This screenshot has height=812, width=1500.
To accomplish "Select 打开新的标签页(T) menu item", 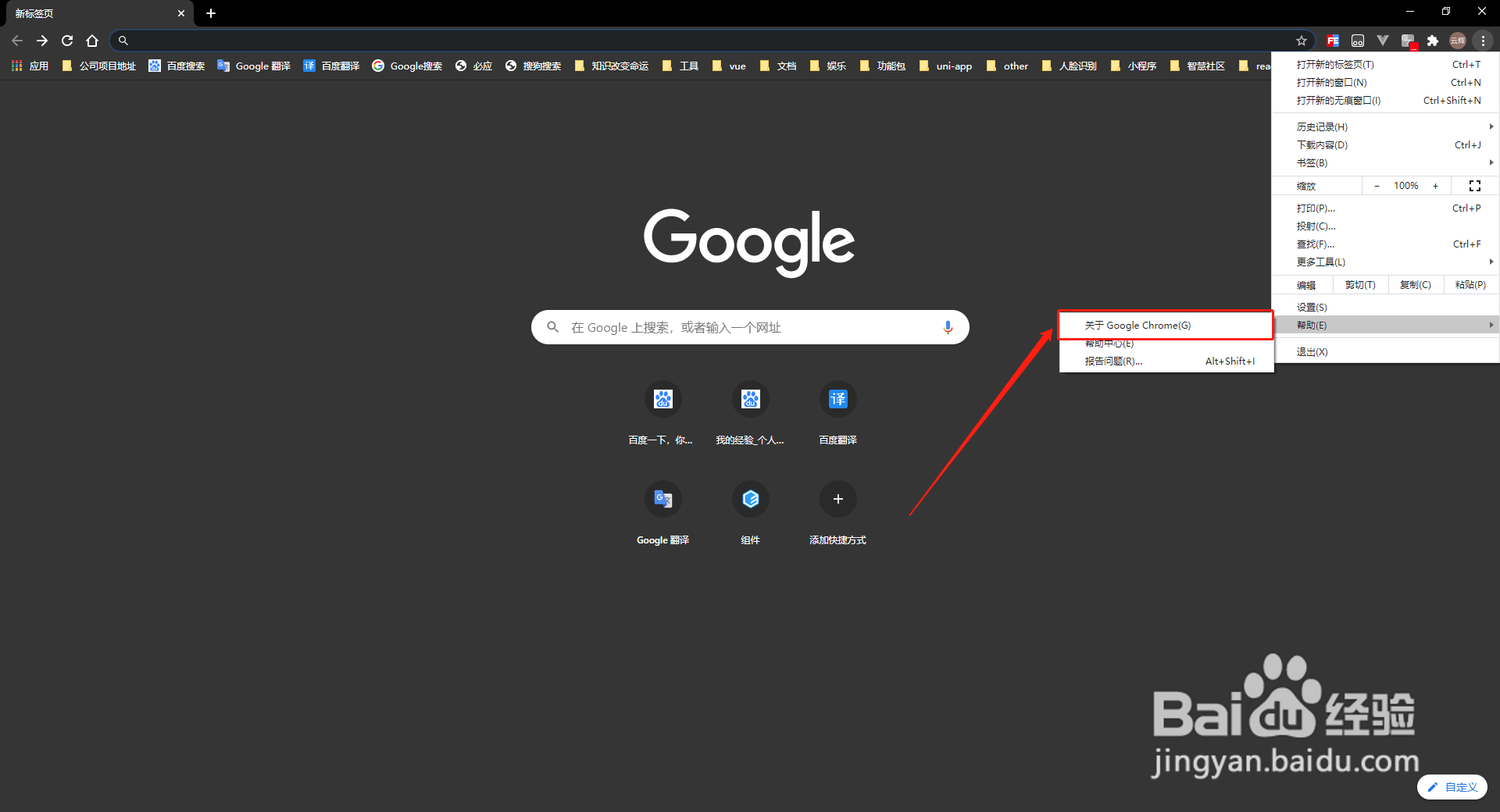I will tap(1385, 65).
